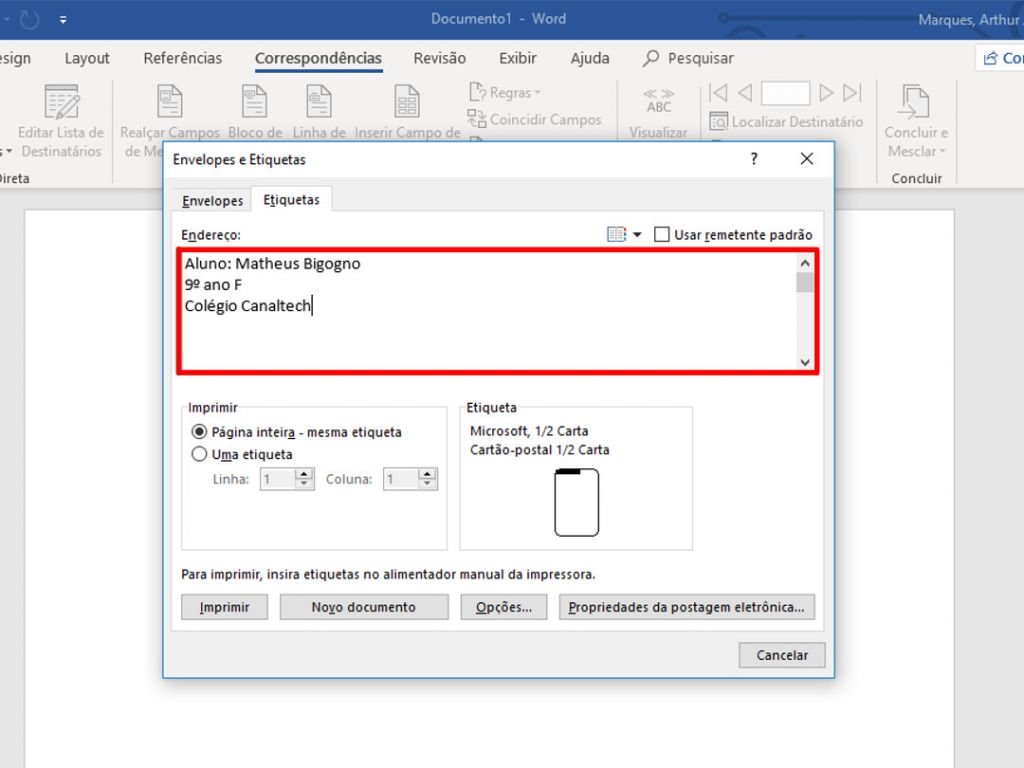1024x768 pixels.
Task: Click Propriedades da postagem eletrônica button
Action: coord(686,607)
